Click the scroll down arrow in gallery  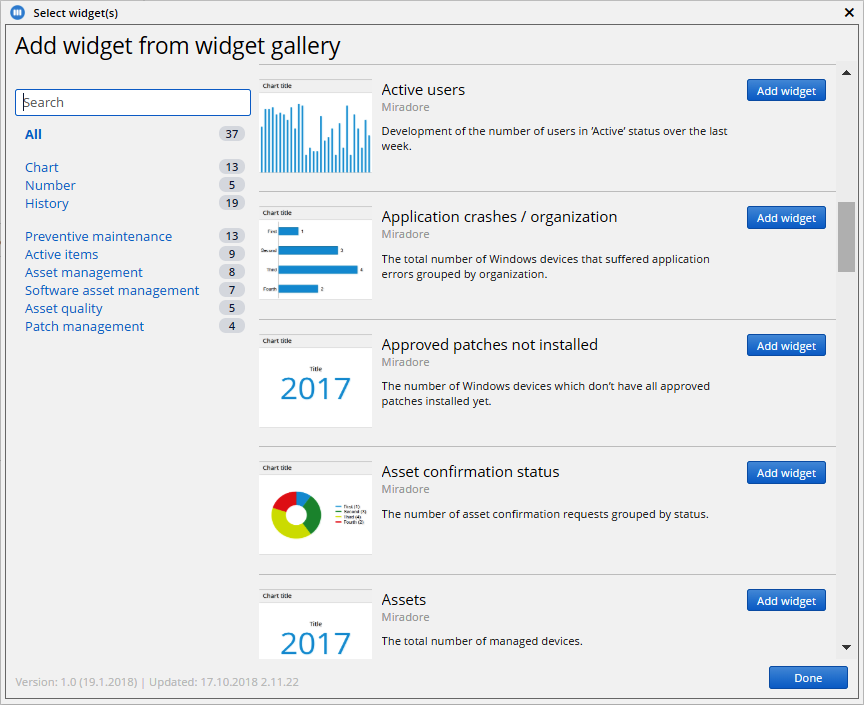point(846,647)
